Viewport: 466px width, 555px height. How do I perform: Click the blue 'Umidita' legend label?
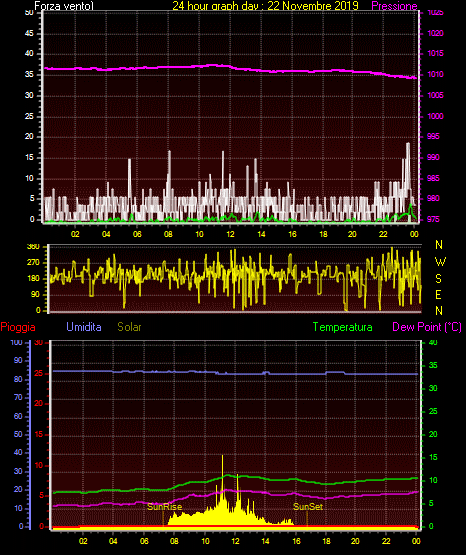point(84,327)
